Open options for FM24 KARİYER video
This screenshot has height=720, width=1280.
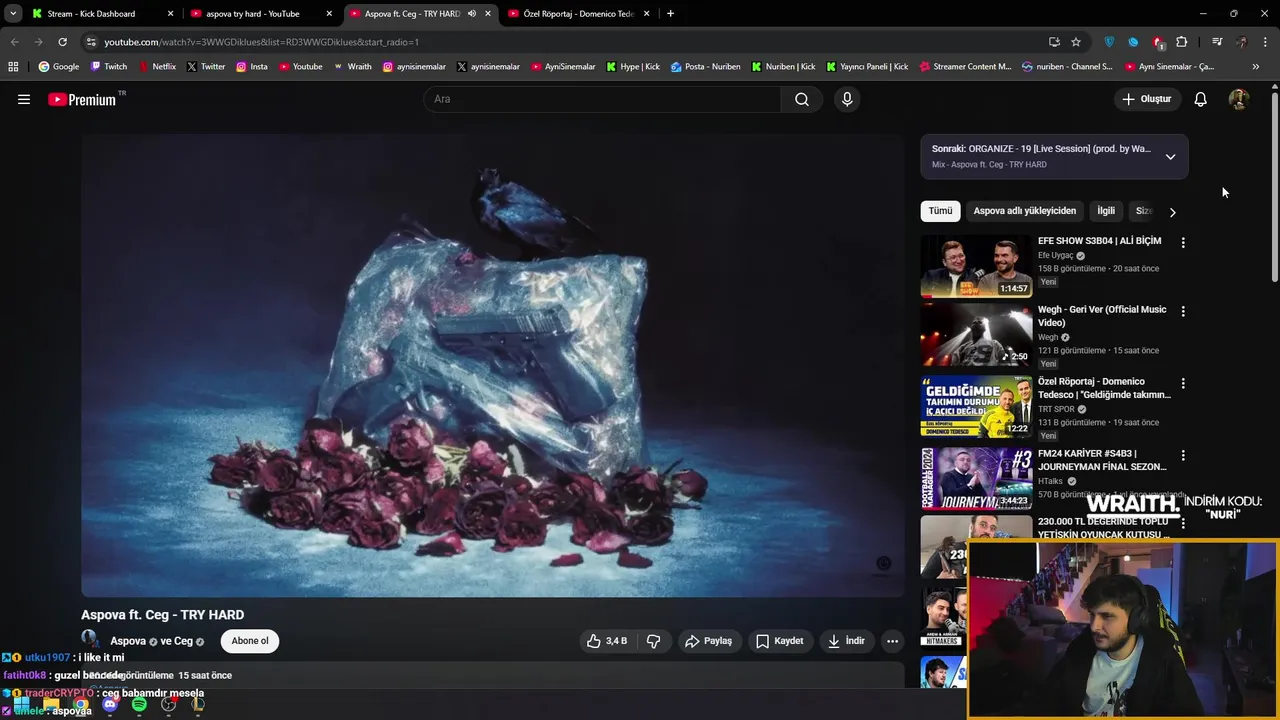1183,456
